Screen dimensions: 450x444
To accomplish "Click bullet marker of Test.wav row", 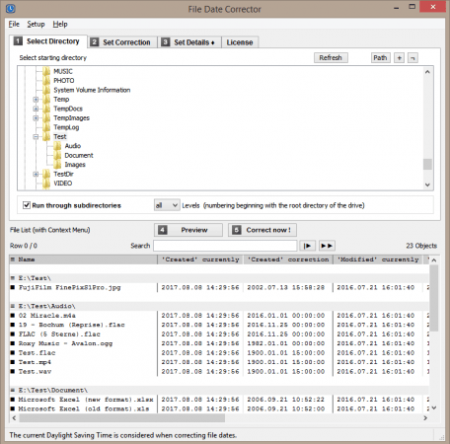I will point(13,371).
